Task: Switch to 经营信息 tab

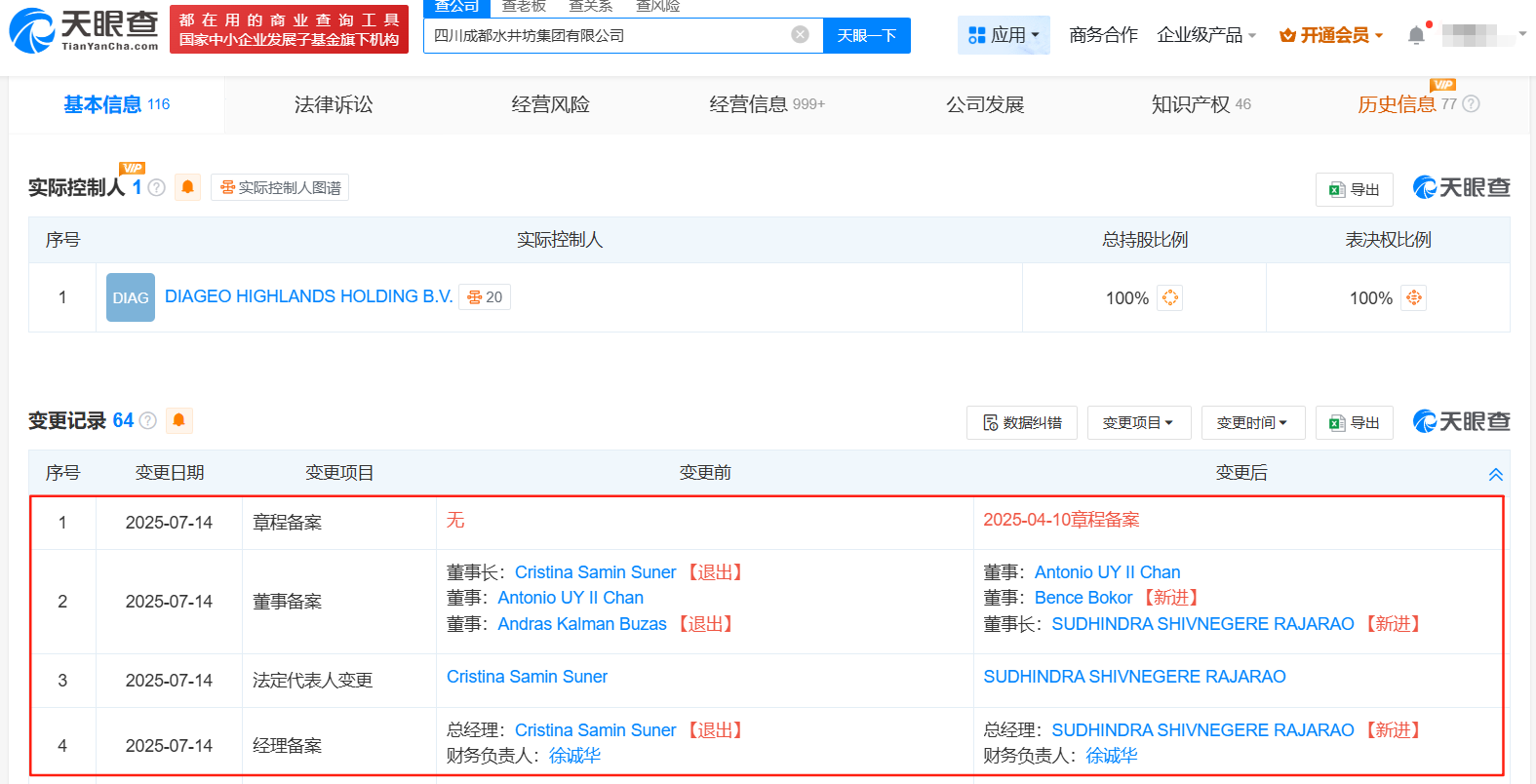Action: pos(767,104)
